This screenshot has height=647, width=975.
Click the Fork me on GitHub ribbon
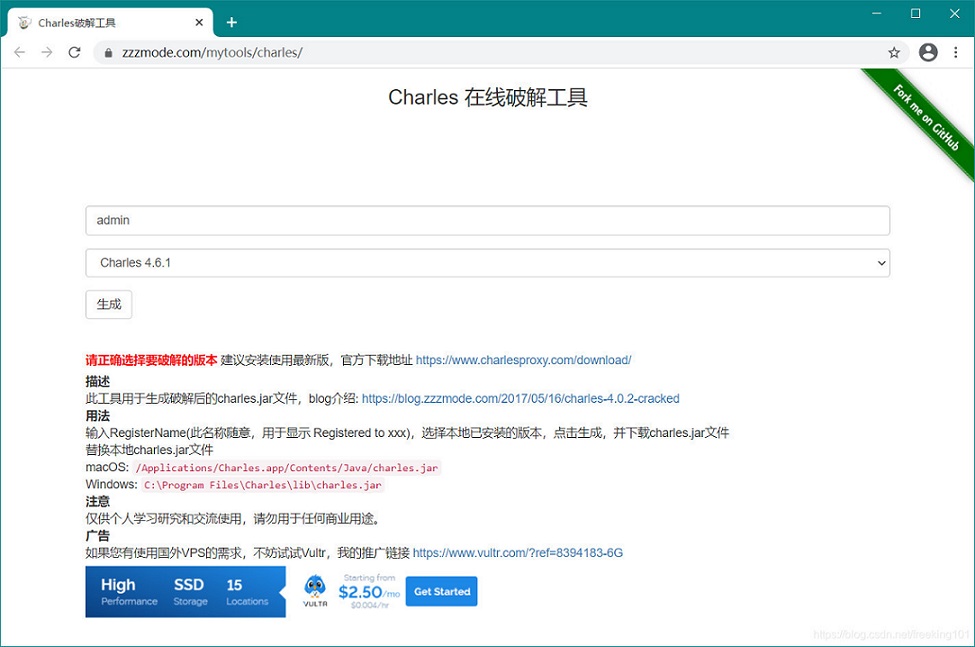[x=924, y=118]
